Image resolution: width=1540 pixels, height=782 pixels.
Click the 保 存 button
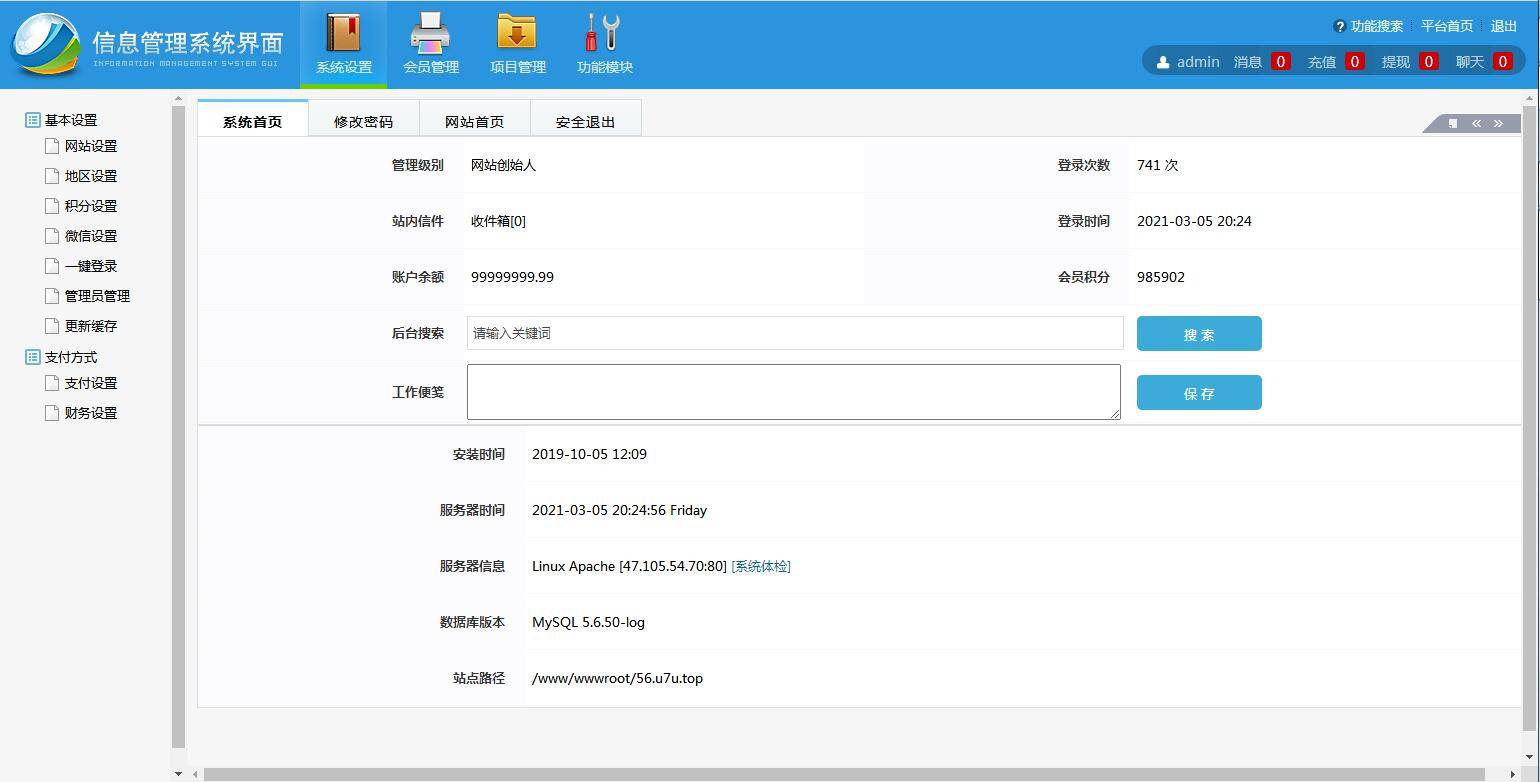click(x=1198, y=392)
